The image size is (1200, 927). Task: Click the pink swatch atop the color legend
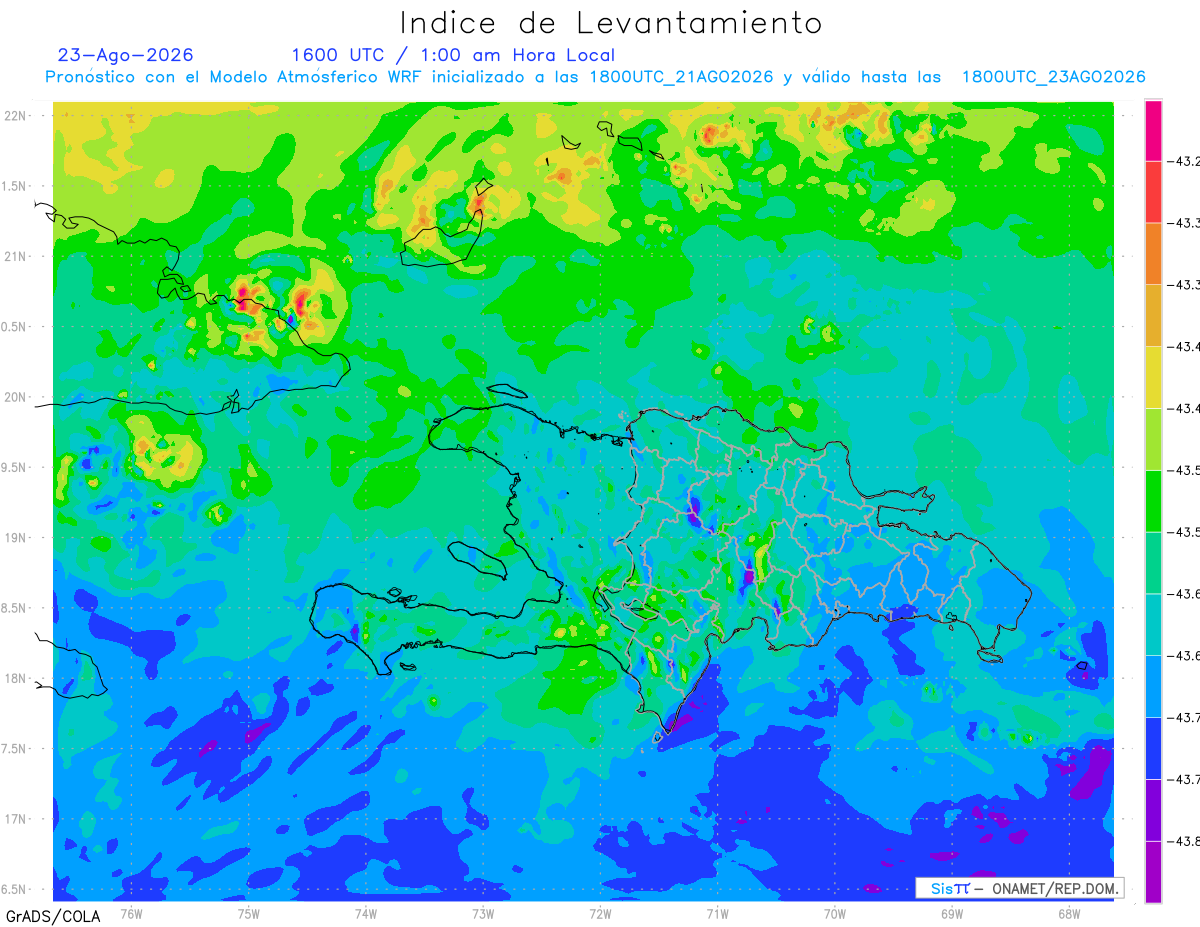[1153, 130]
